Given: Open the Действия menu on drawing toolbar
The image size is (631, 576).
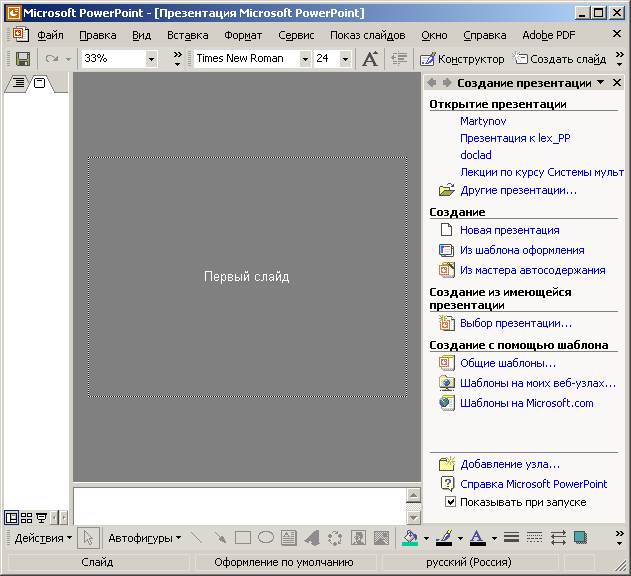Looking at the screenshot, I should pos(43,538).
